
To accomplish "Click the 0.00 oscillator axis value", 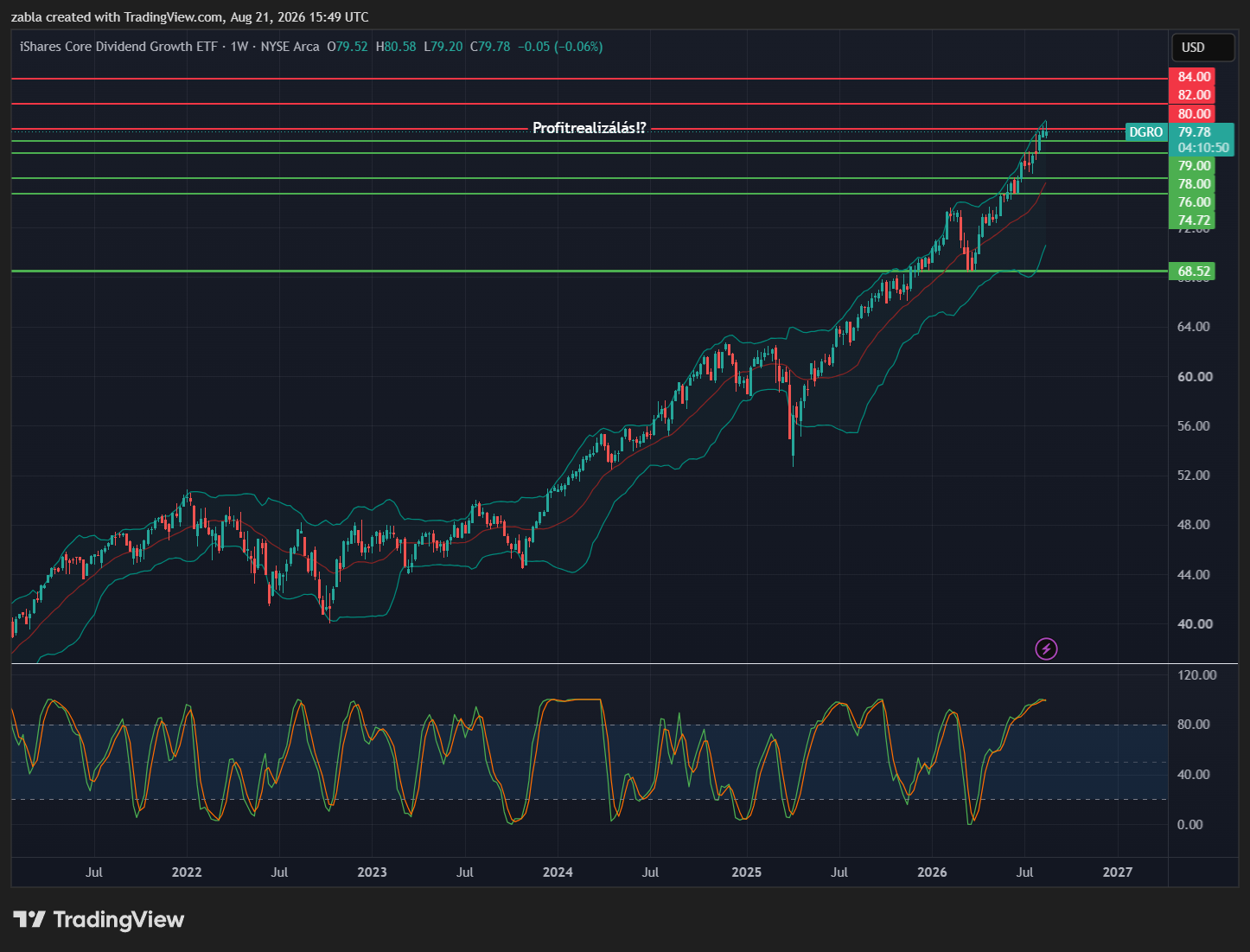I will point(1190,825).
